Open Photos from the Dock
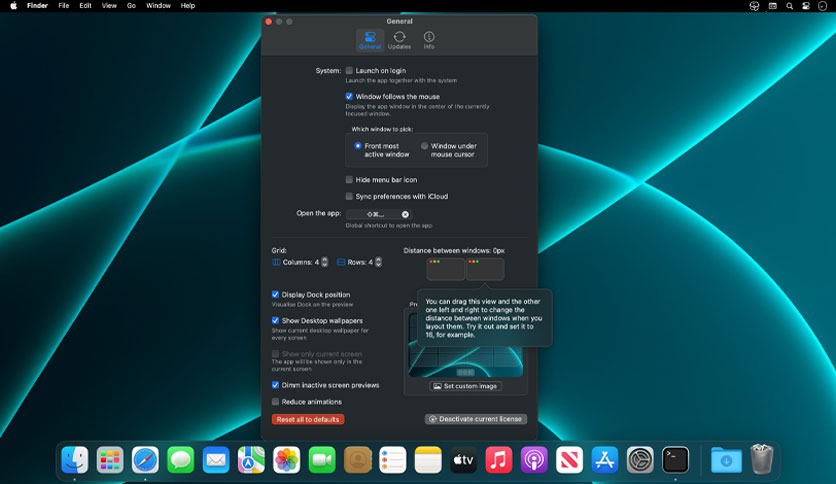This screenshot has width=836, height=484. coord(286,459)
